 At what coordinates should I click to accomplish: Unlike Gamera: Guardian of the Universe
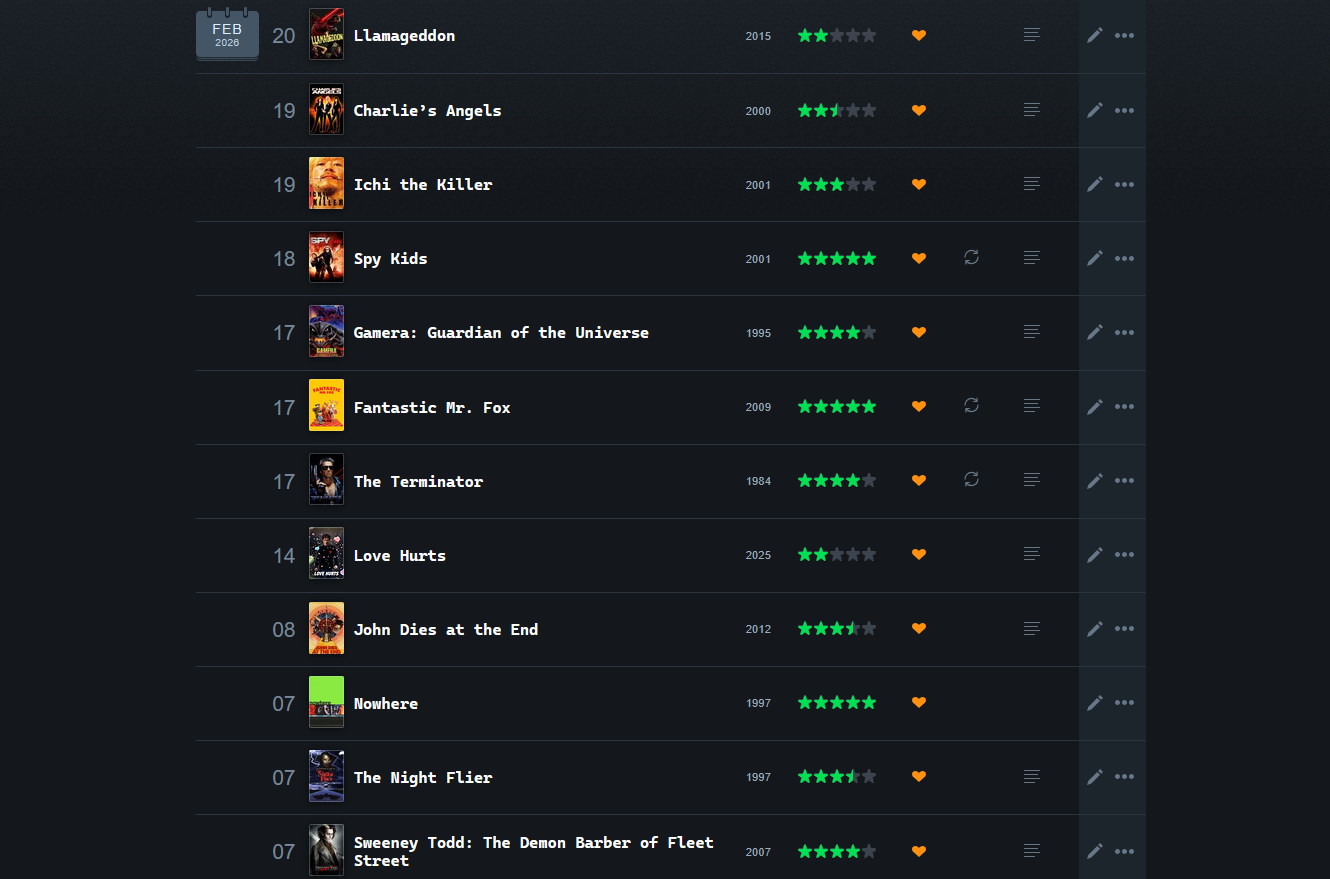point(919,332)
